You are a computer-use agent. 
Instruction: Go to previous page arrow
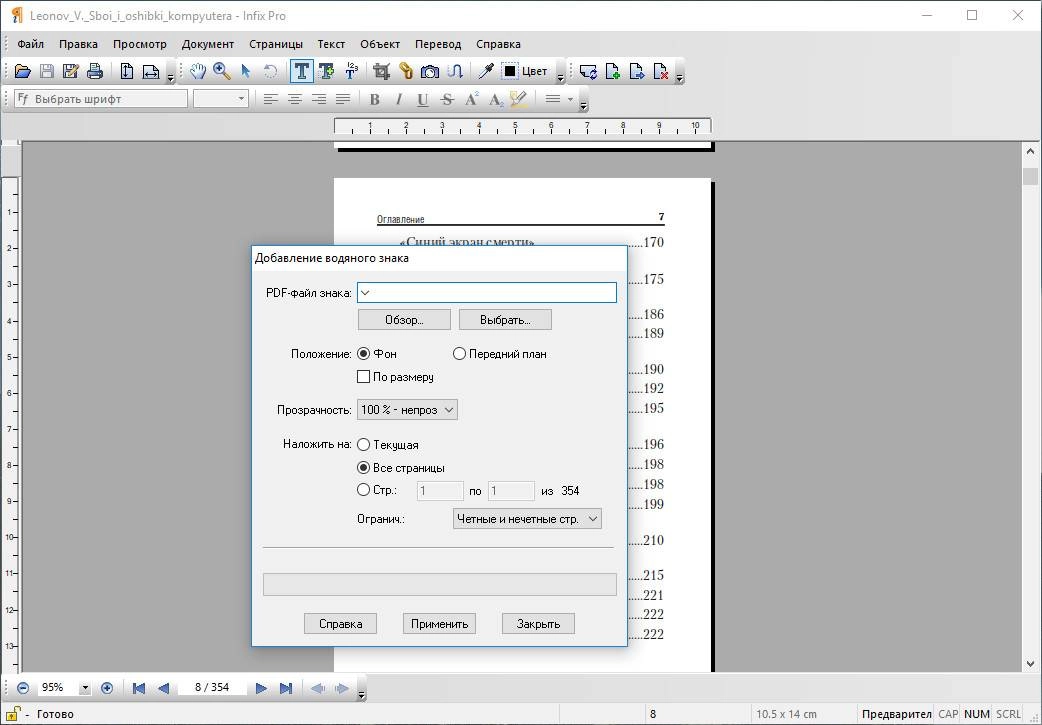click(163, 688)
